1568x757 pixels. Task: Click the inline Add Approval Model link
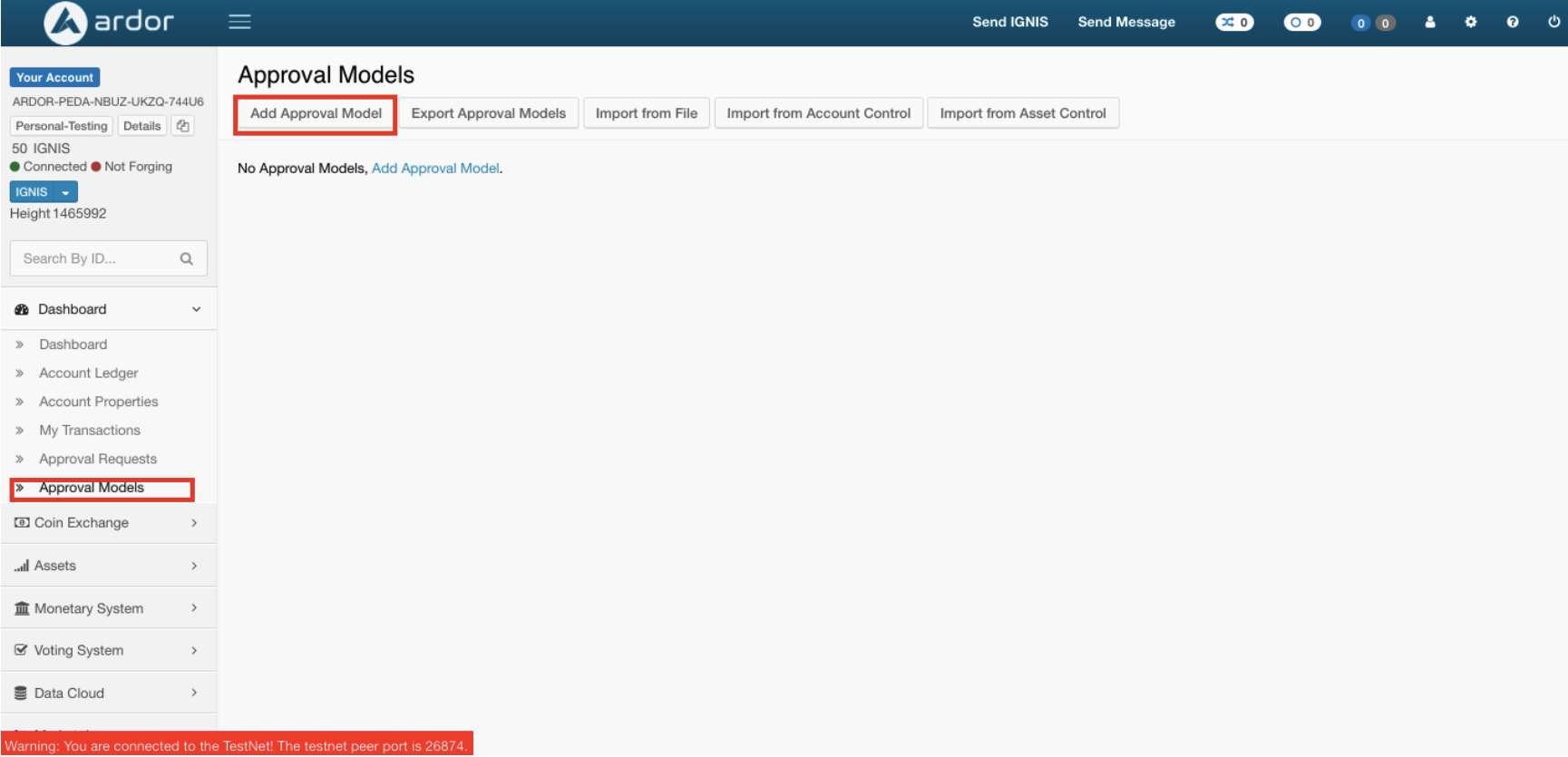435,169
